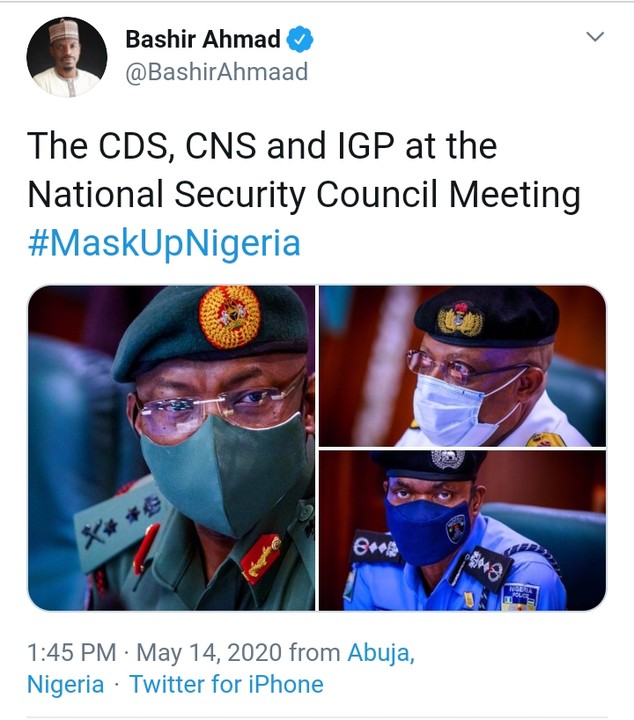Viewport: 634px width, 720px height.
Task: Click the "National Security Council Meeting" text
Action: click(x=304, y=194)
